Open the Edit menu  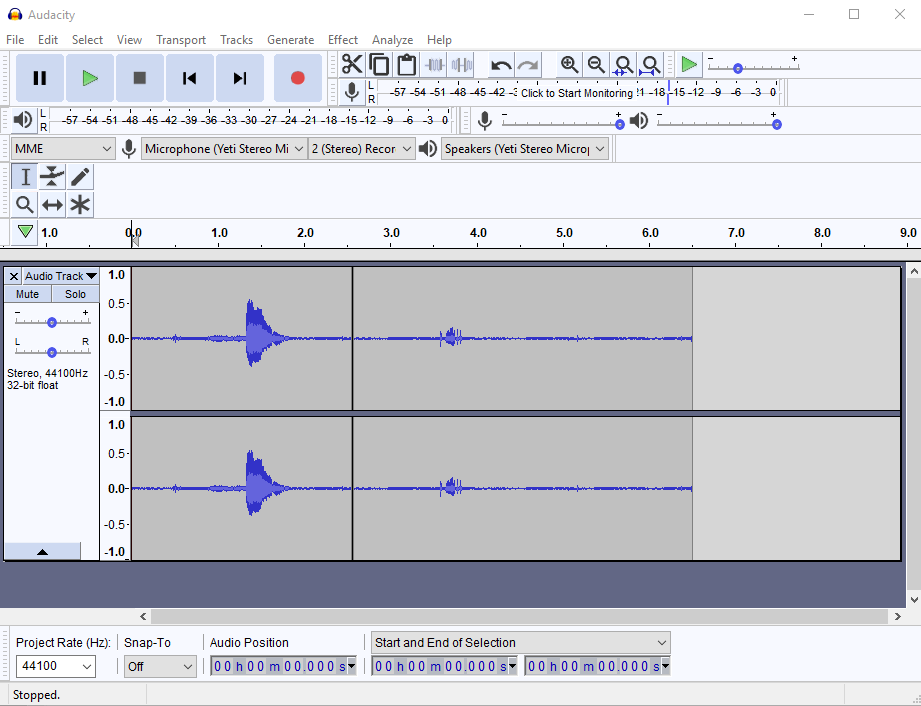click(48, 39)
